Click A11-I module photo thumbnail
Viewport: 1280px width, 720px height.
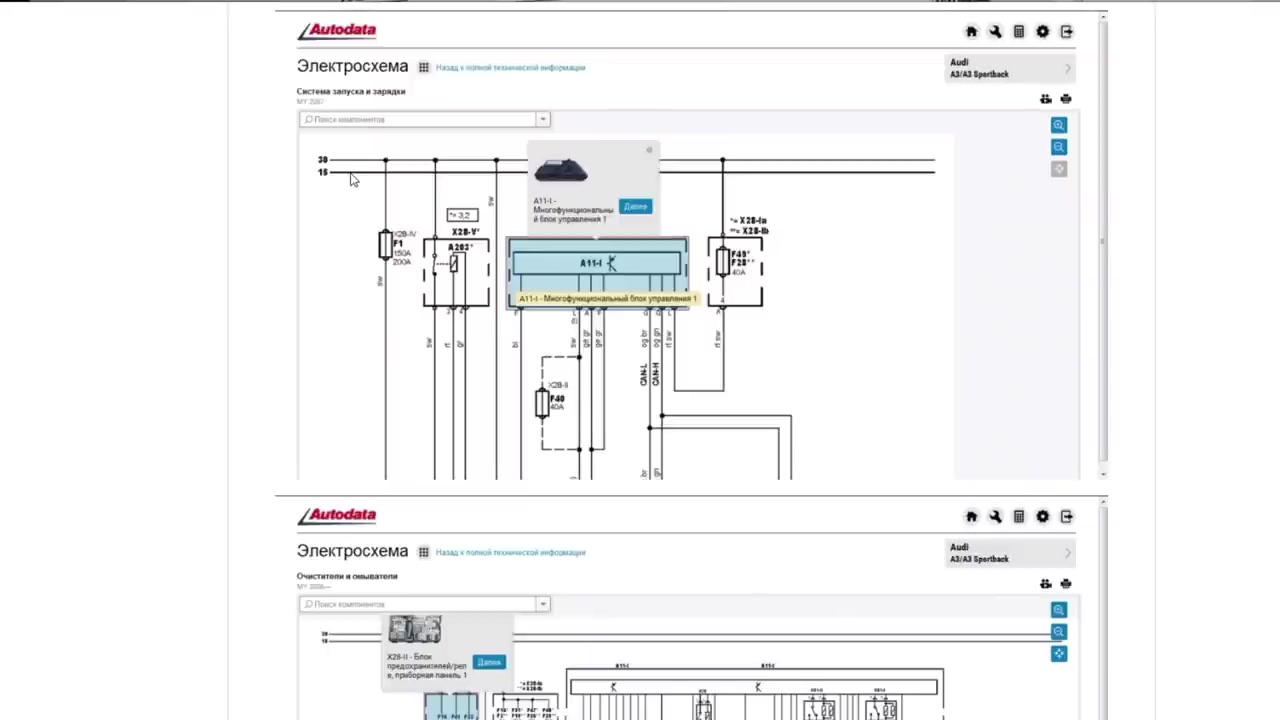pos(561,170)
